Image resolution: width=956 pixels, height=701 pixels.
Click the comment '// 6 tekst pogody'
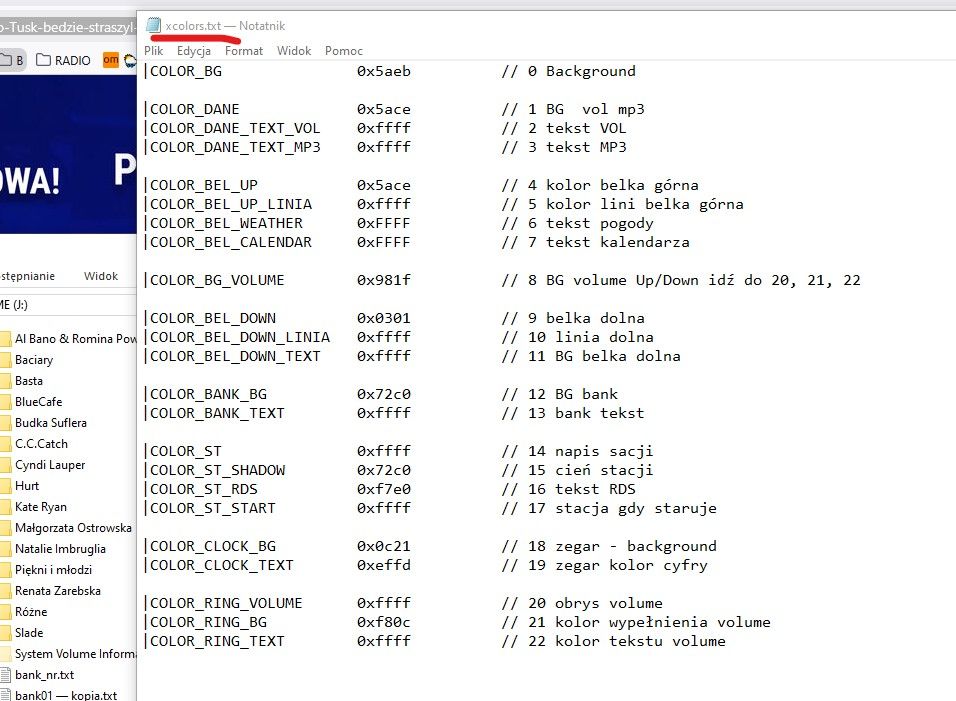pos(577,224)
